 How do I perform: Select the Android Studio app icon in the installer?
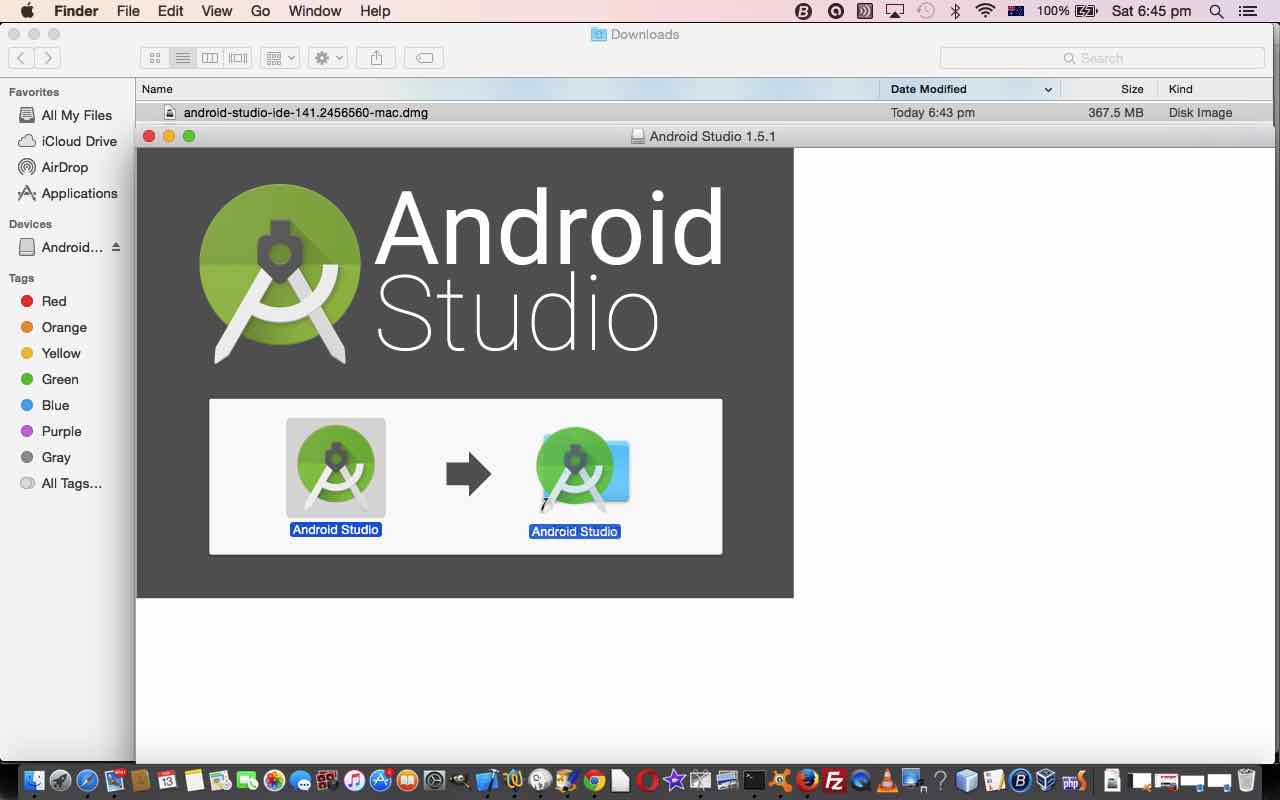pyautogui.click(x=336, y=467)
